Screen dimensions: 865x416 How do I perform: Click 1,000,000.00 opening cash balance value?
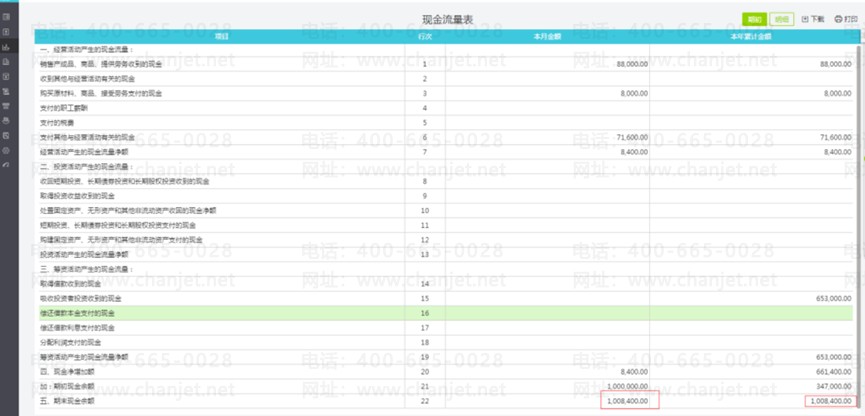[x=628, y=386]
